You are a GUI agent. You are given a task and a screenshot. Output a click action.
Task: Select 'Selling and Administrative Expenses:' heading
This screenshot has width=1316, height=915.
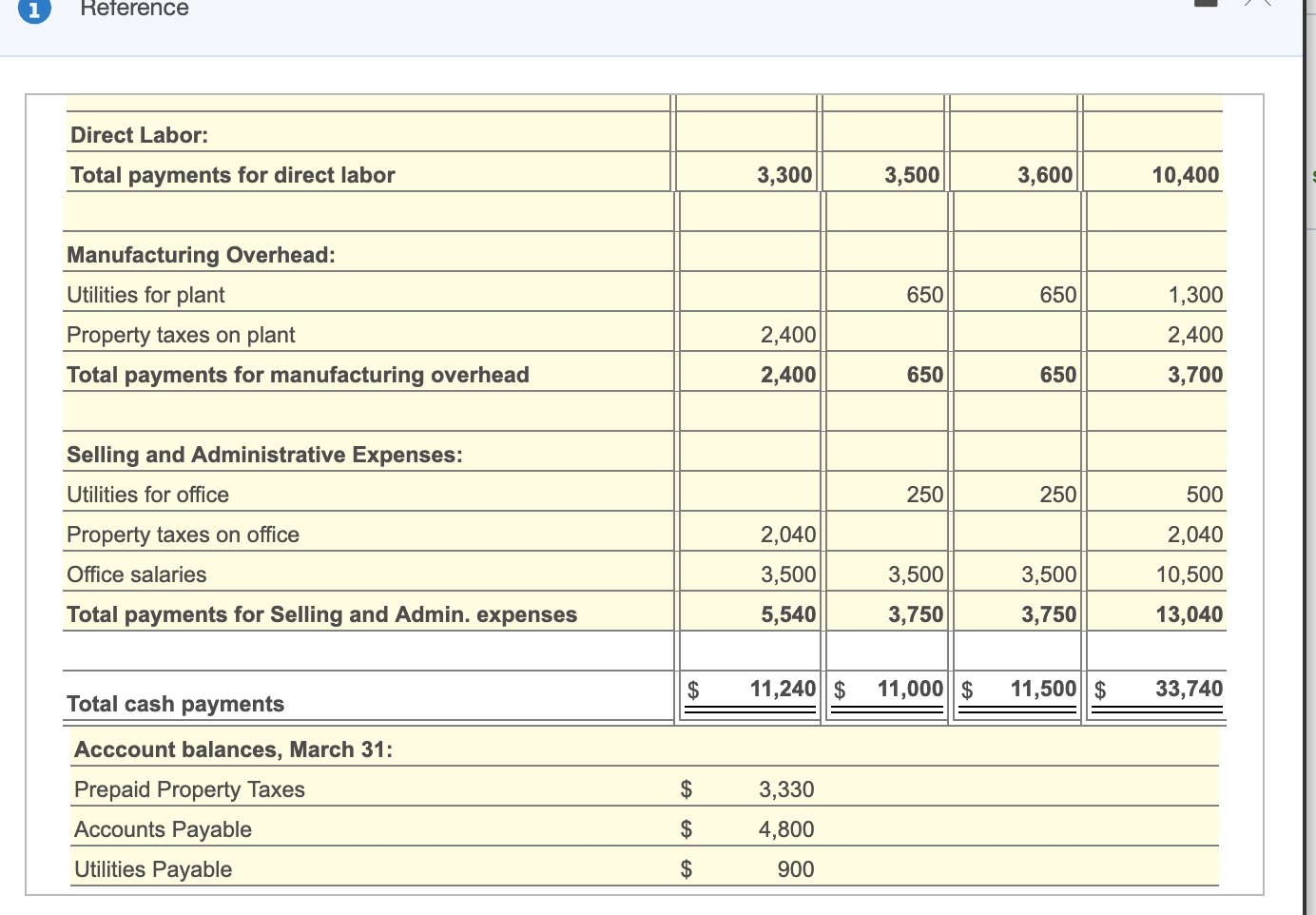(x=264, y=455)
